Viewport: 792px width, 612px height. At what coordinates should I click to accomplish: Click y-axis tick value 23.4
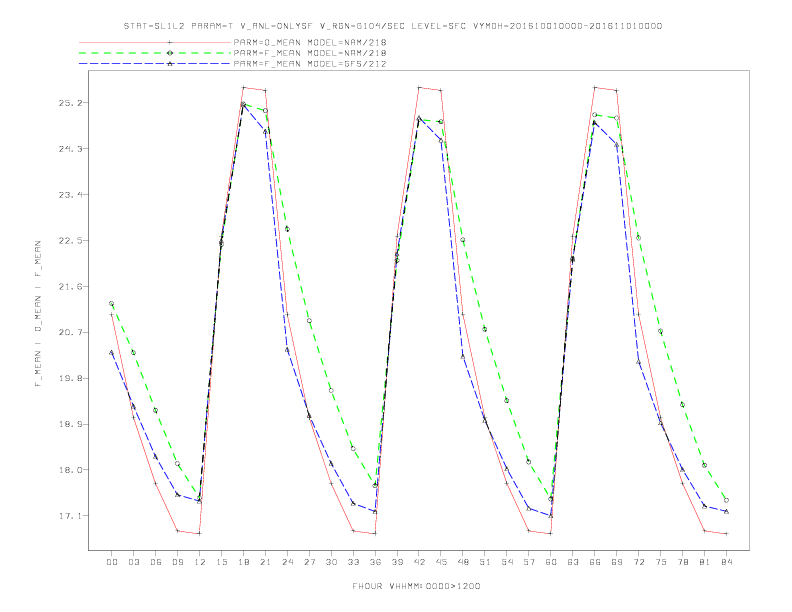70,195
